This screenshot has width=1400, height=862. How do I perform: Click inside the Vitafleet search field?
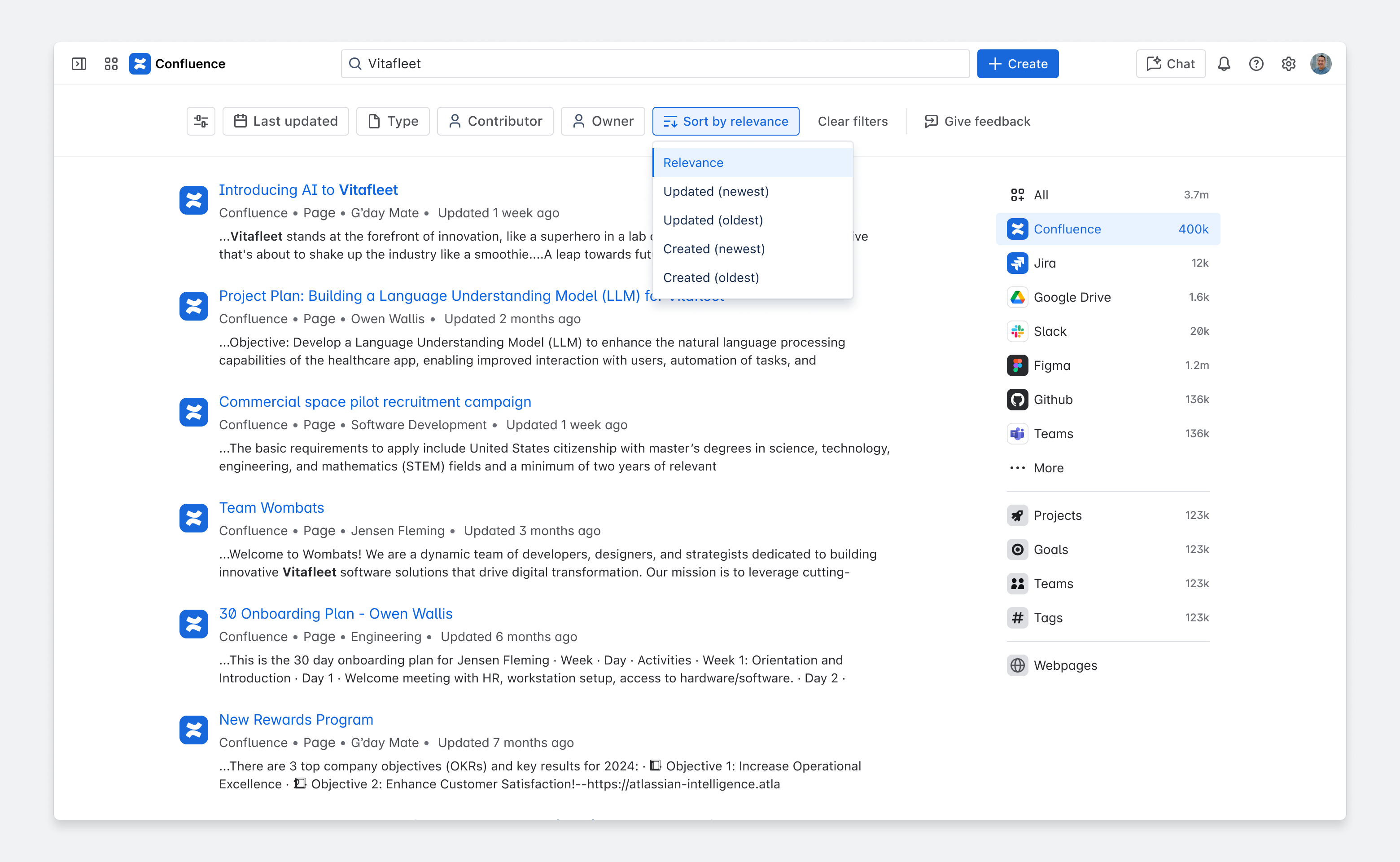coord(627,63)
